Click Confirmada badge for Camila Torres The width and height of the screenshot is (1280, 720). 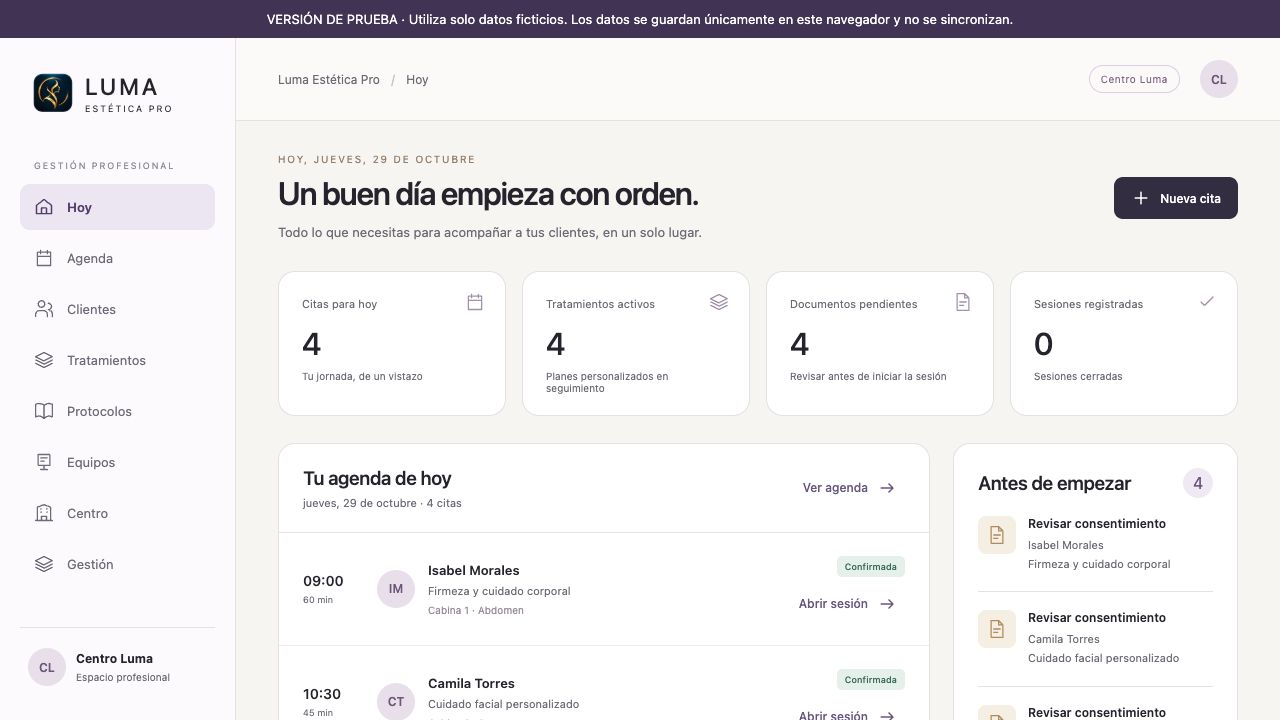click(x=871, y=680)
